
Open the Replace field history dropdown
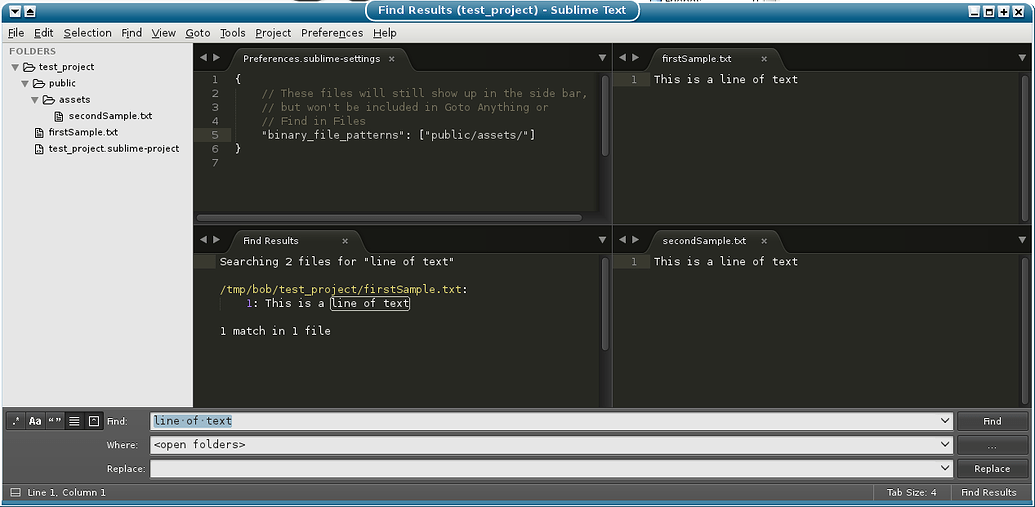pos(944,469)
